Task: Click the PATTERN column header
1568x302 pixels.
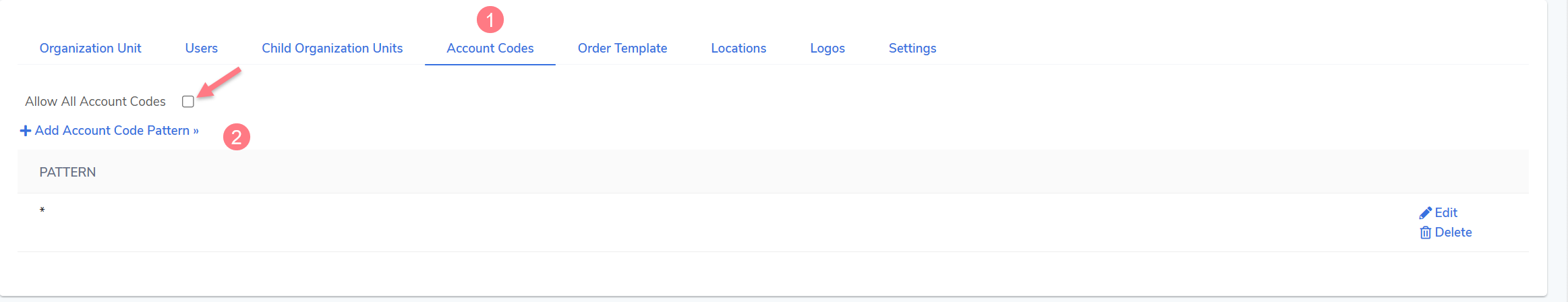Action: [67, 173]
